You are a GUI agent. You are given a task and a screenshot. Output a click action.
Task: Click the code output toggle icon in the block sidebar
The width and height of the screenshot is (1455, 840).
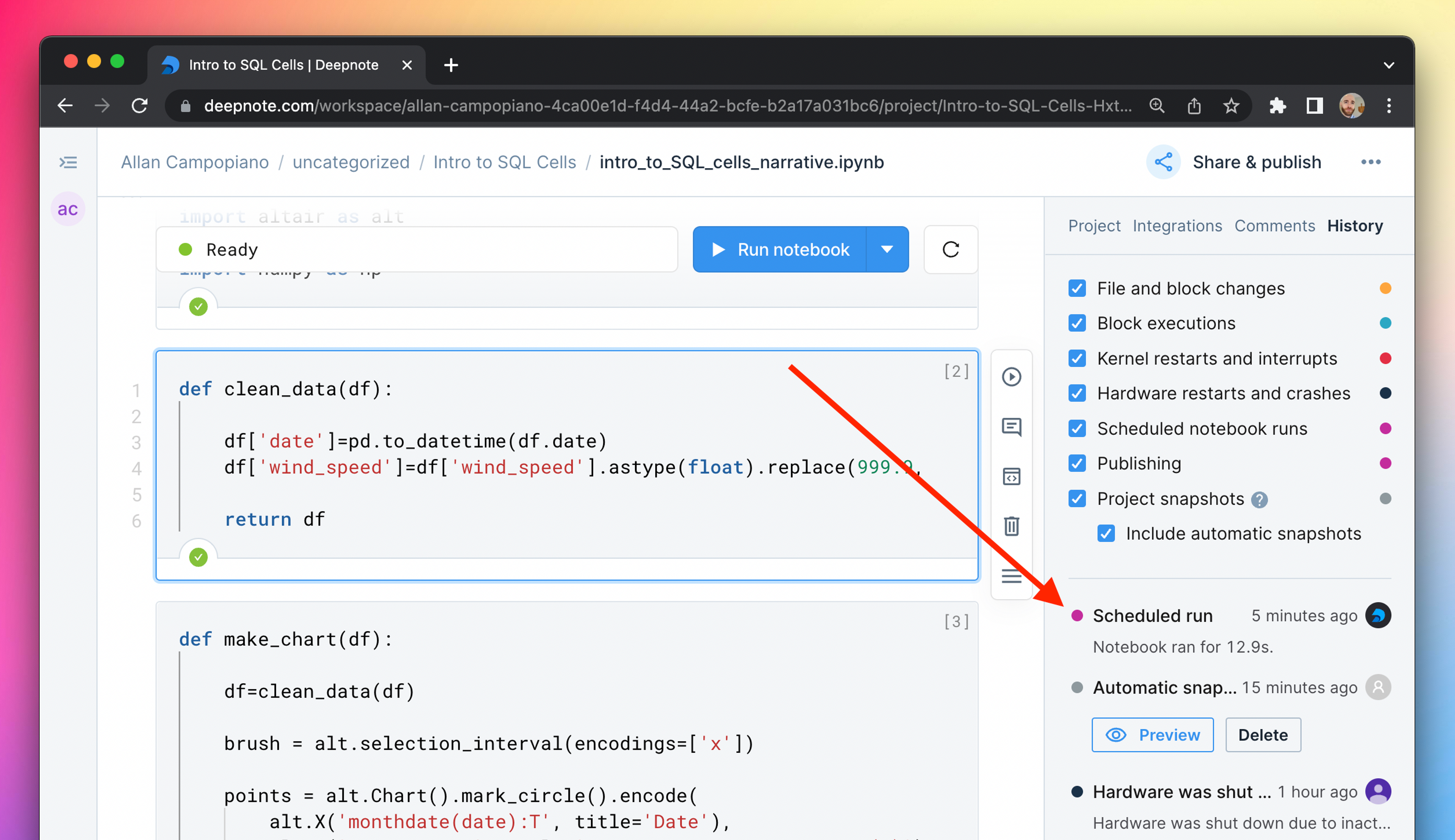click(1011, 477)
